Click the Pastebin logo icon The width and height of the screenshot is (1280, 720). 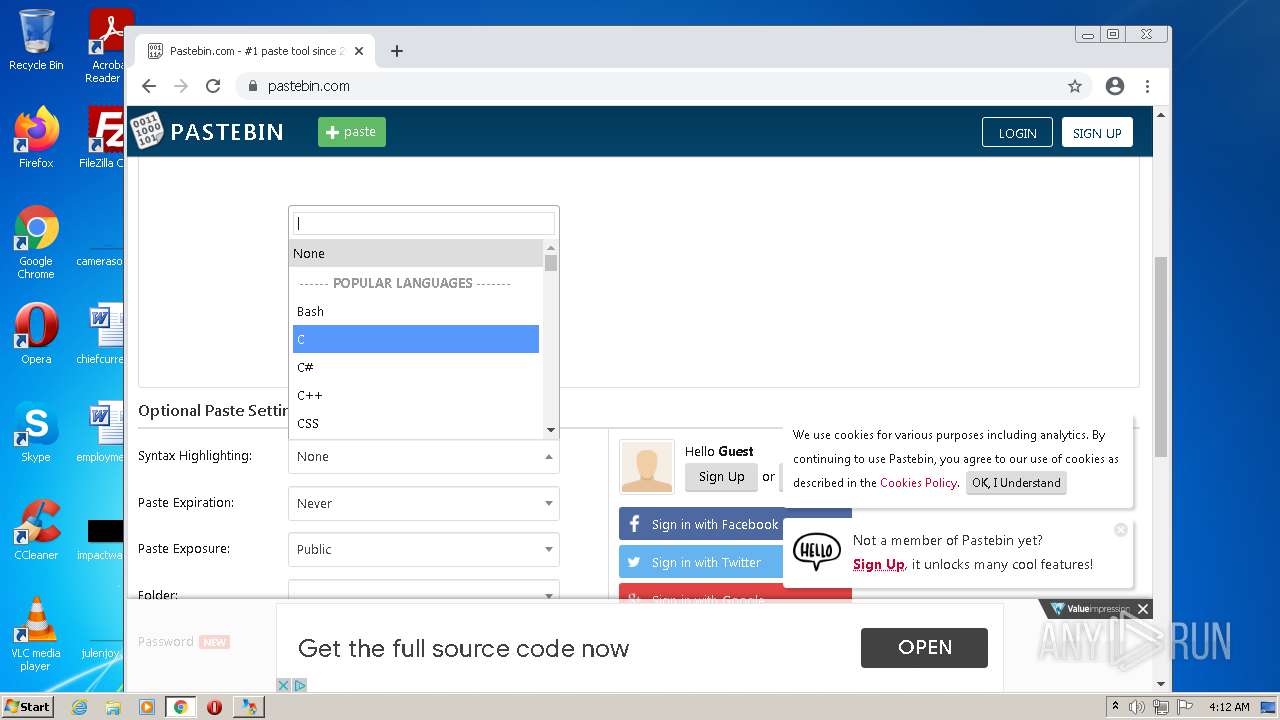tap(147, 131)
